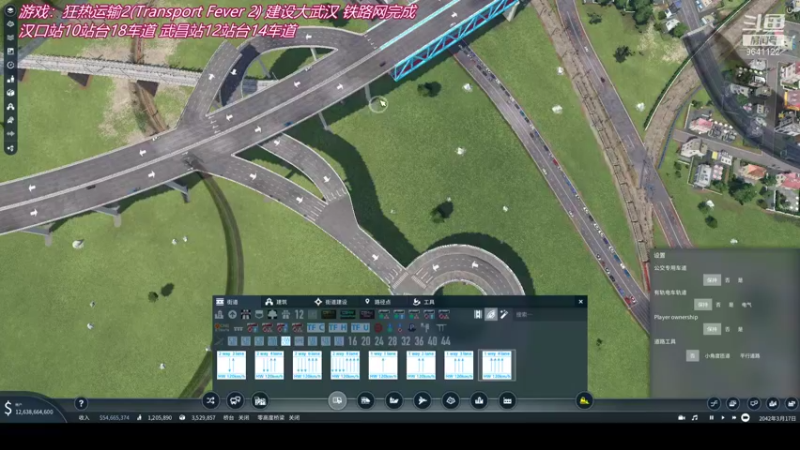The height and width of the screenshot is (450, 800).
Task: Pick the 1 way 2 lane highway thumbnail
Action: [421, 365]
